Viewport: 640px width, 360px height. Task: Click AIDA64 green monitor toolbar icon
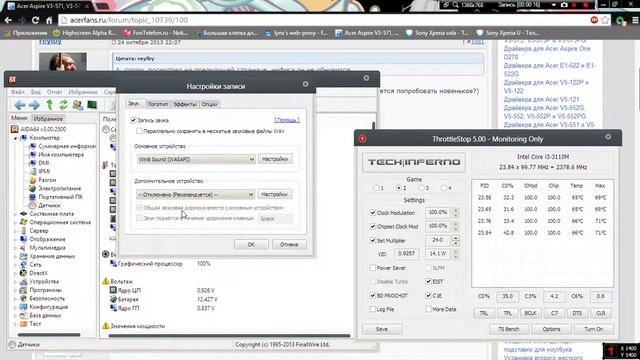(x=92, y=105)
